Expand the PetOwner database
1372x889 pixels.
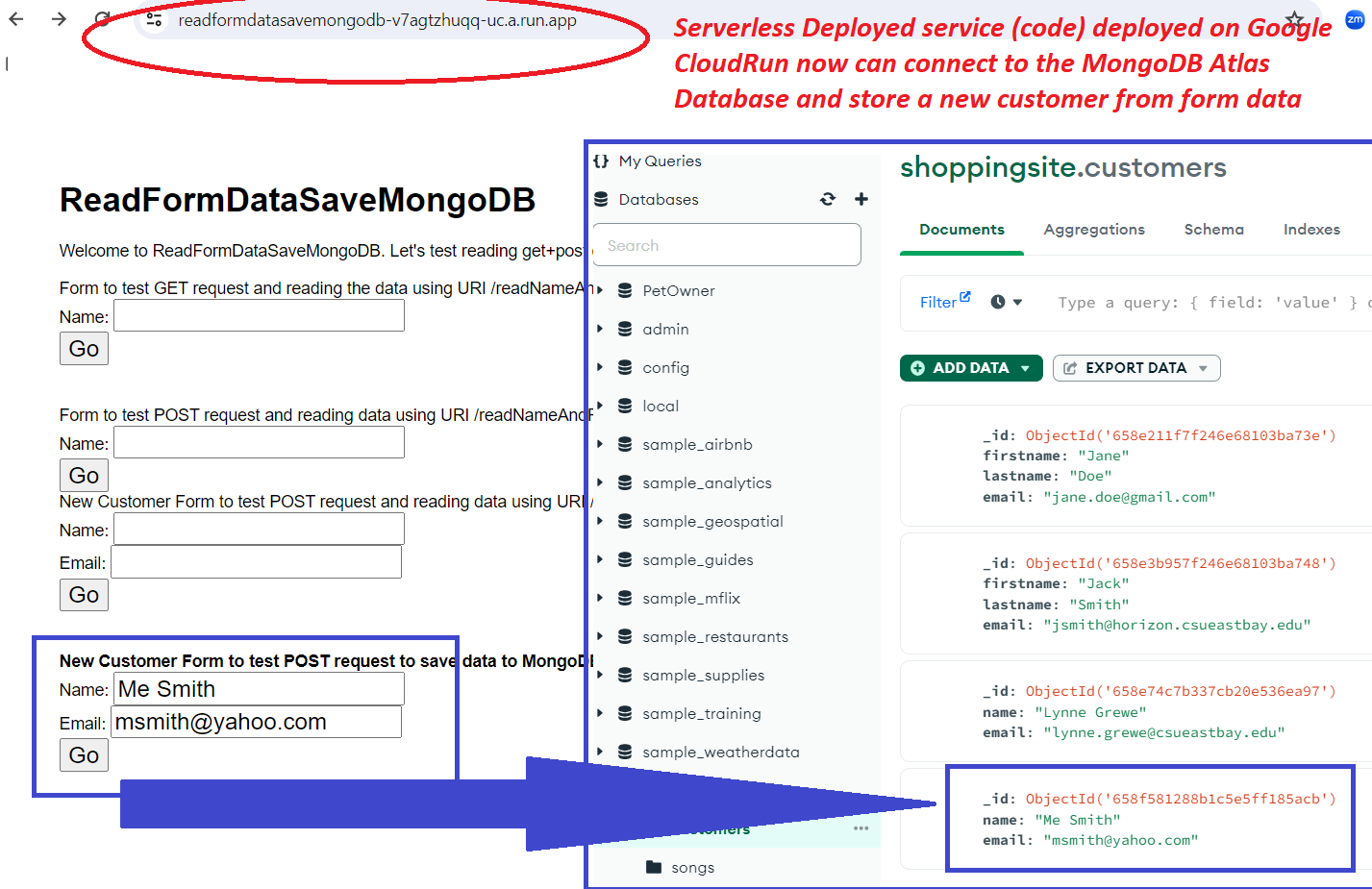point(600,290)
